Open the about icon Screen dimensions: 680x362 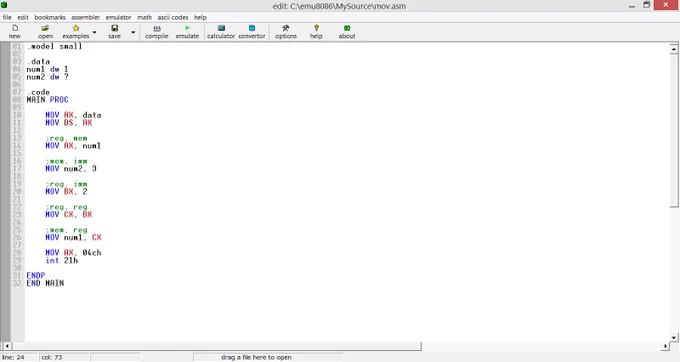[x=347, y=32]
